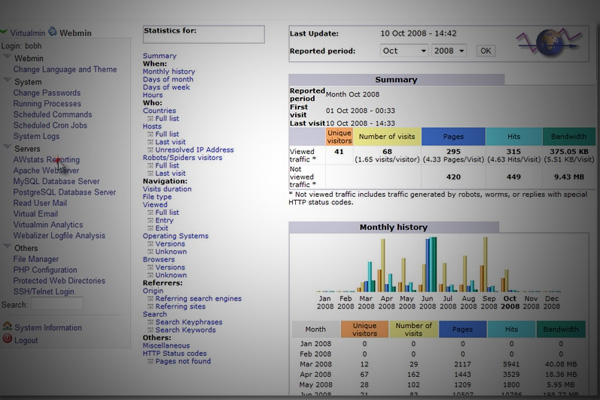Open the Monthly history statistics link

(168, 72)
